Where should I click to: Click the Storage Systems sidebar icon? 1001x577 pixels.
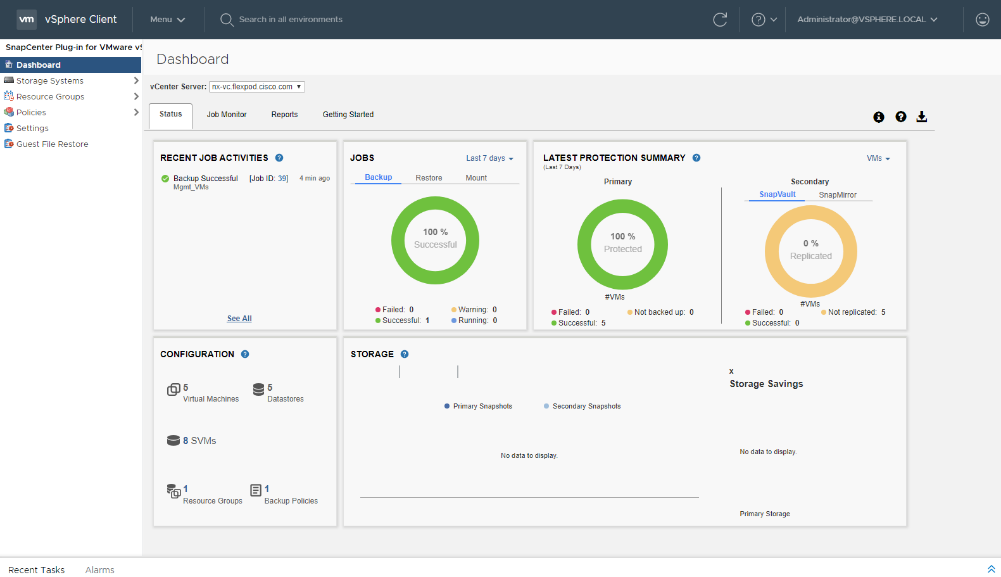click(x=9, y=80)
